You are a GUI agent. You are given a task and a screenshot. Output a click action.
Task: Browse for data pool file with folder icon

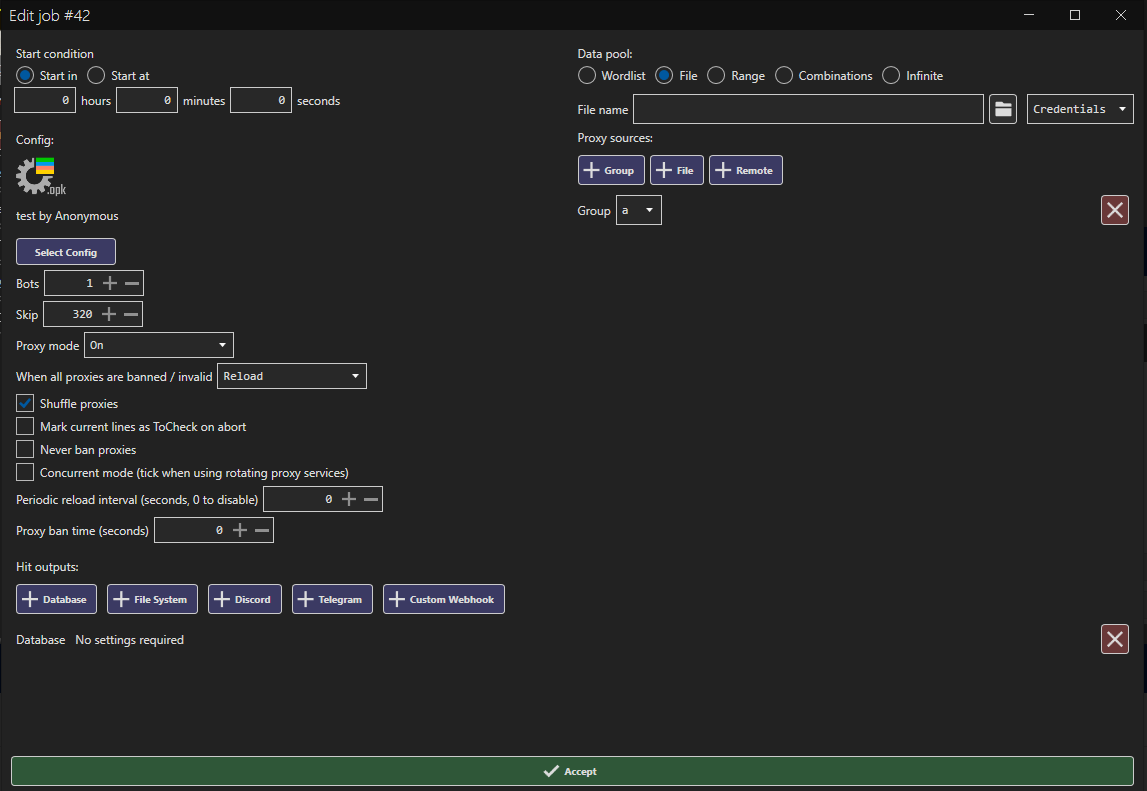[1003, 110]
